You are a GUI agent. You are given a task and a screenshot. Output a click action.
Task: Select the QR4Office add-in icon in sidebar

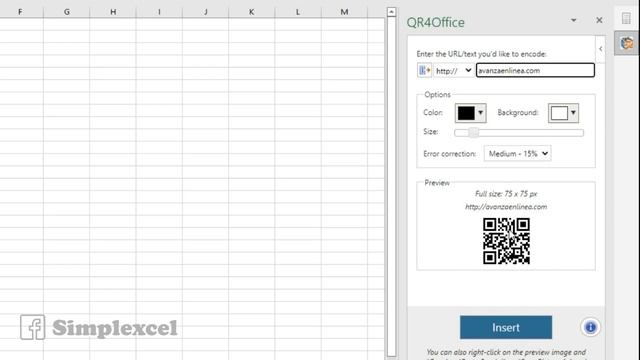627,43
